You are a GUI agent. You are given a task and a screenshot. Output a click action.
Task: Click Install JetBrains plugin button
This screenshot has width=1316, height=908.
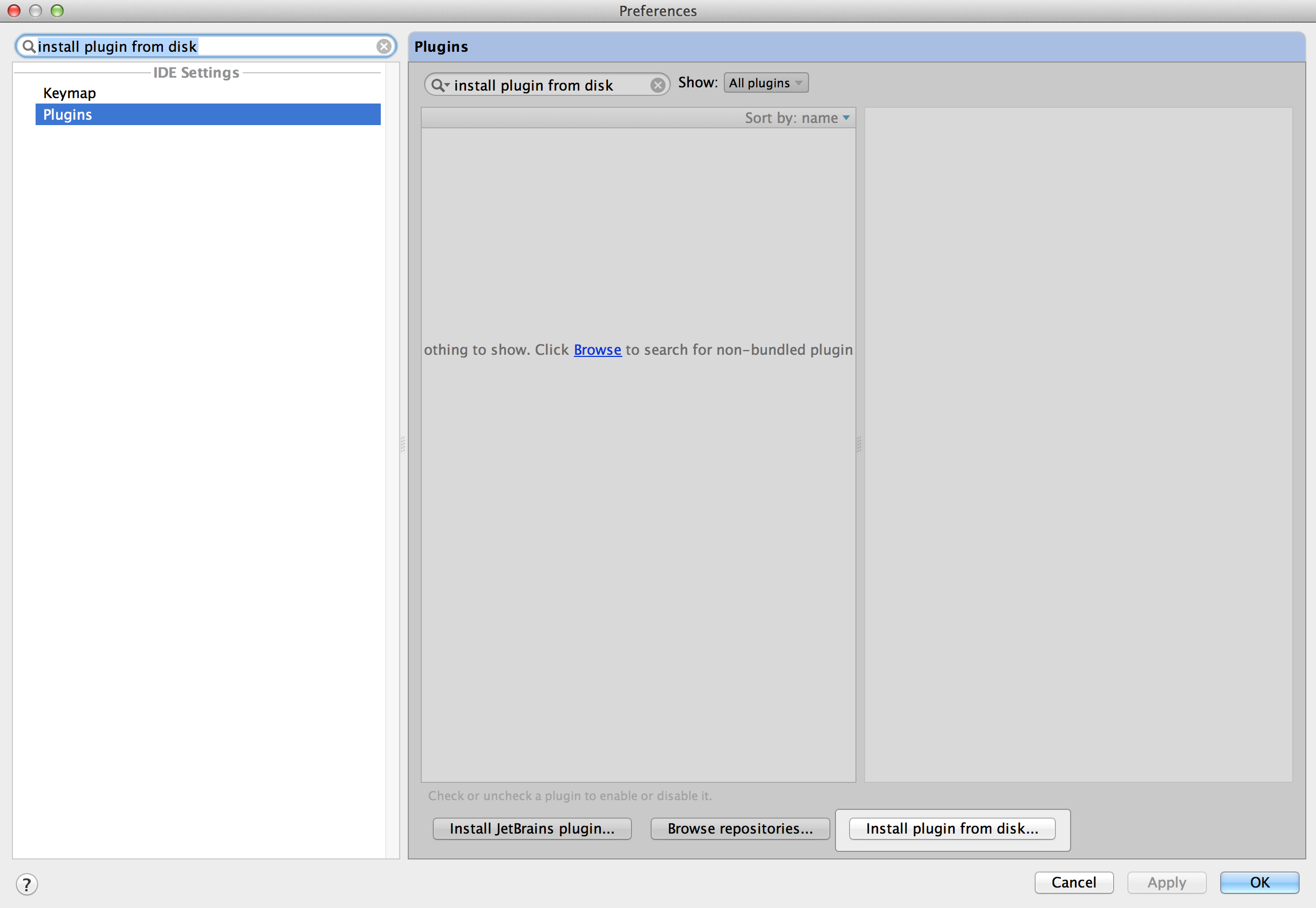coord(531,828)
